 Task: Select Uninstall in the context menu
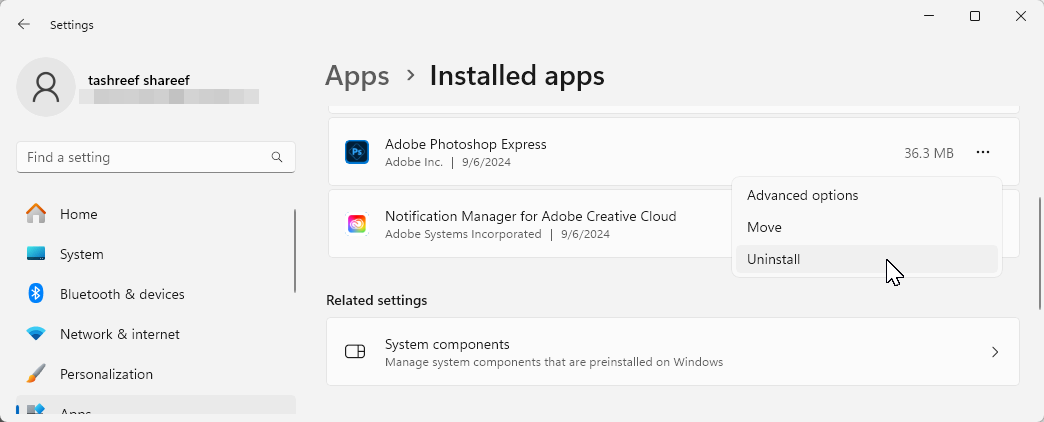(866, 259)
